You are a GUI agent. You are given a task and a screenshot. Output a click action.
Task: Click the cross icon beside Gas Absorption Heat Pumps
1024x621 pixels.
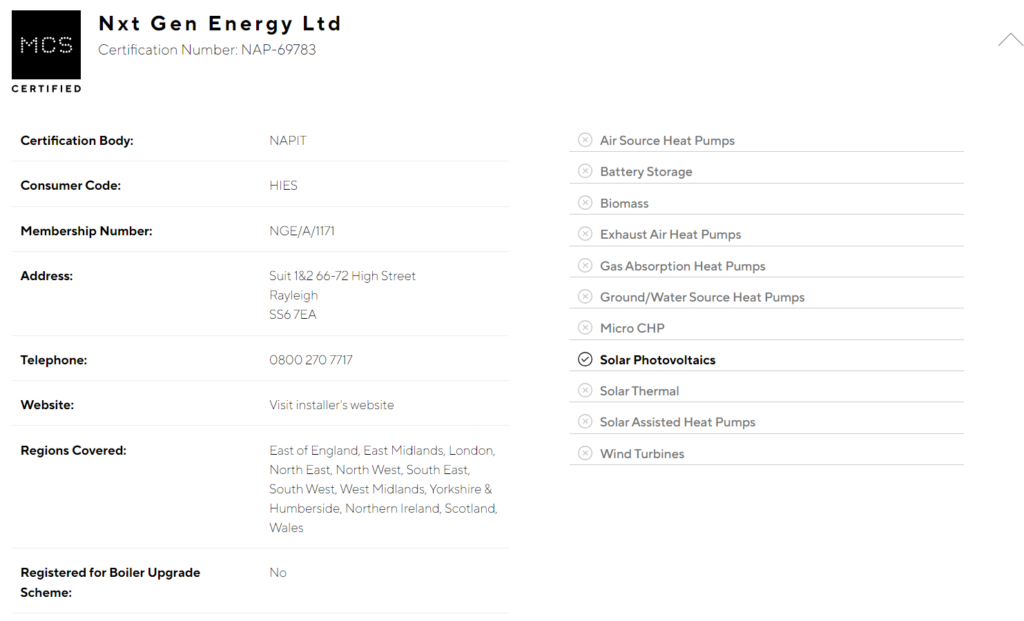(x=585, y=265)
